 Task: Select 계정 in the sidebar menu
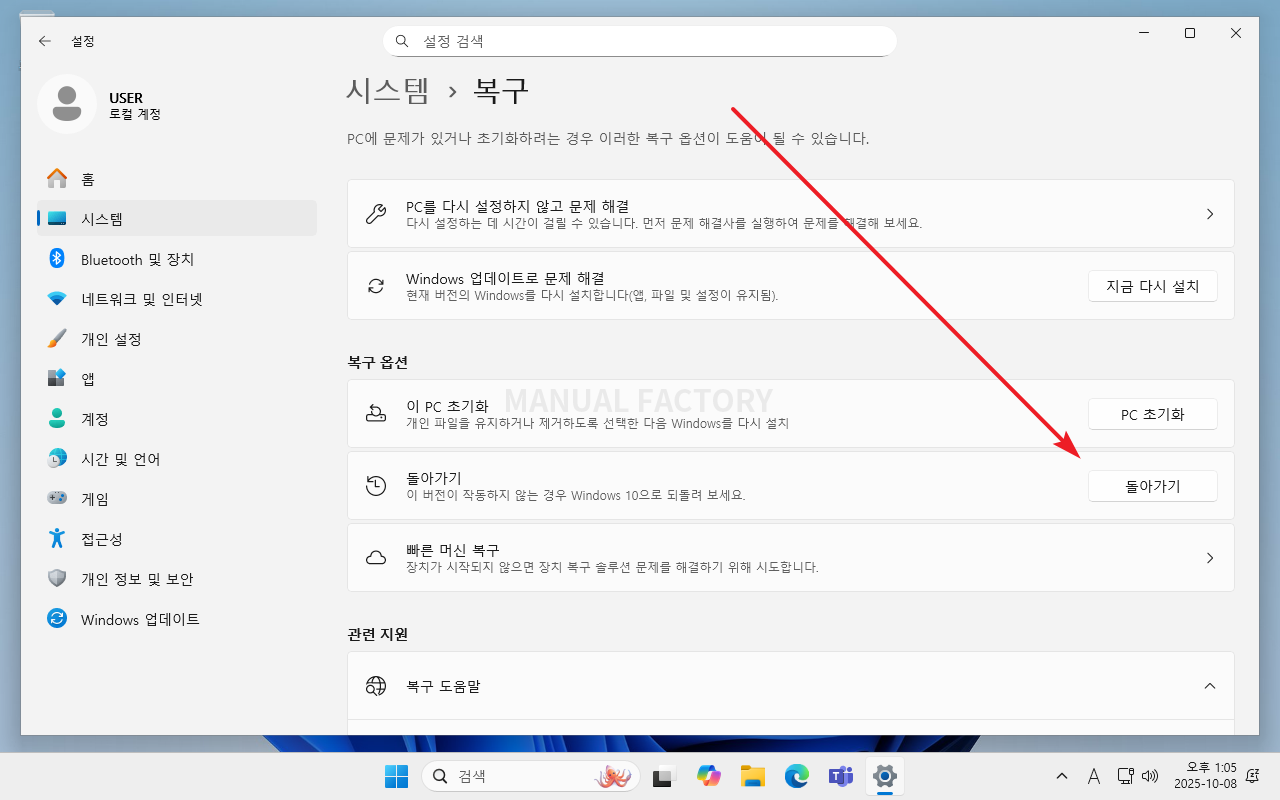95,419
